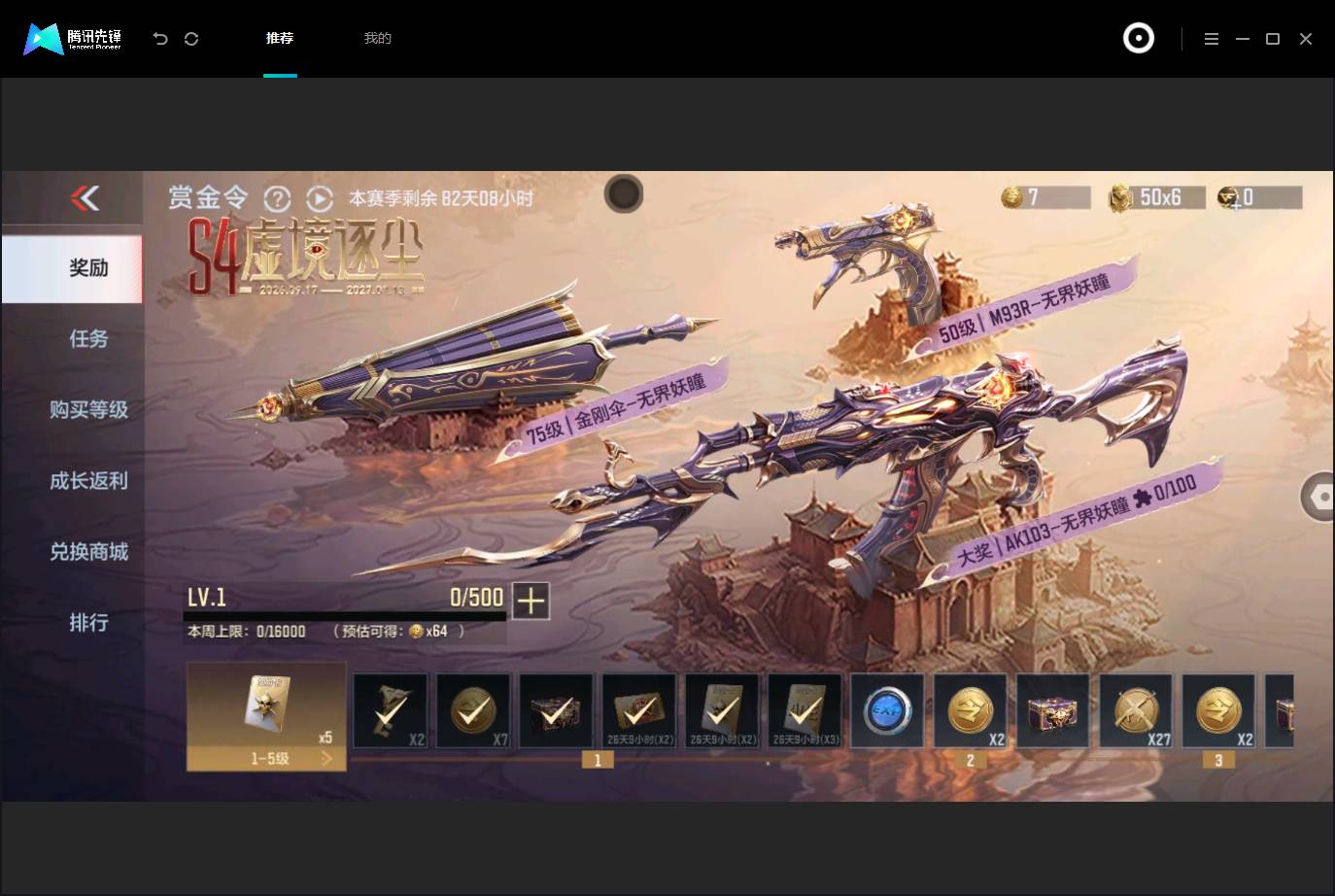
Task: Open the 成长返利 sidebar tab
Action: (88, 481)
